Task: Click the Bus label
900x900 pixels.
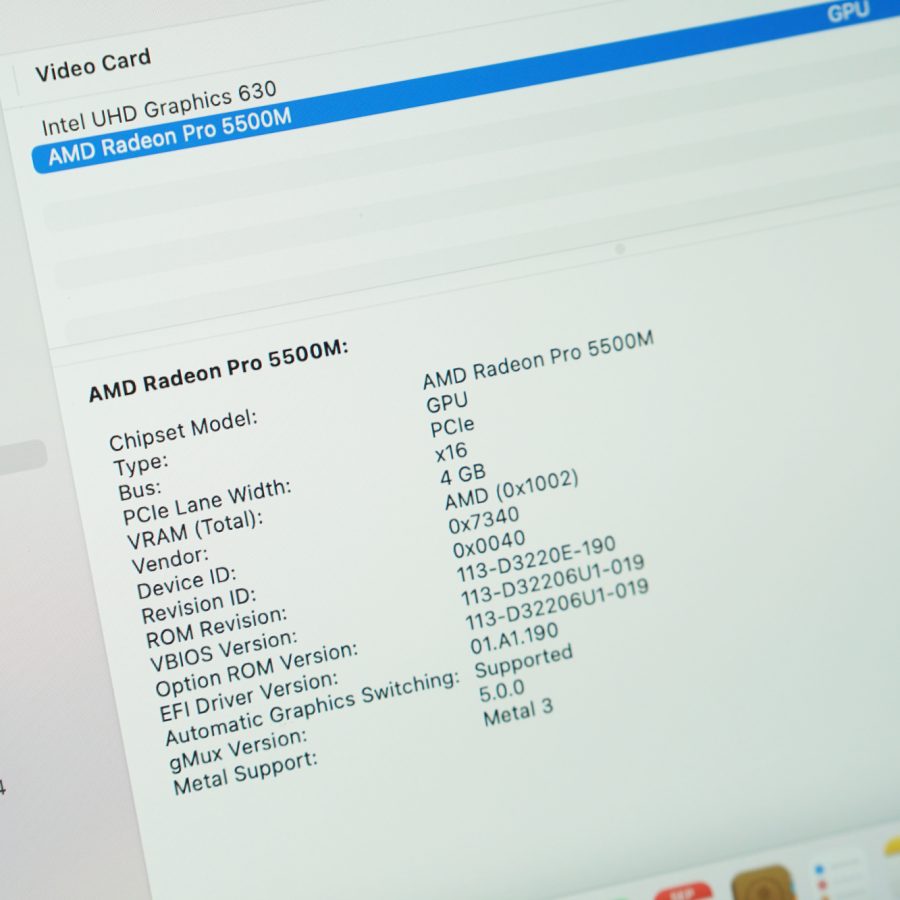Action: [139, 491]
